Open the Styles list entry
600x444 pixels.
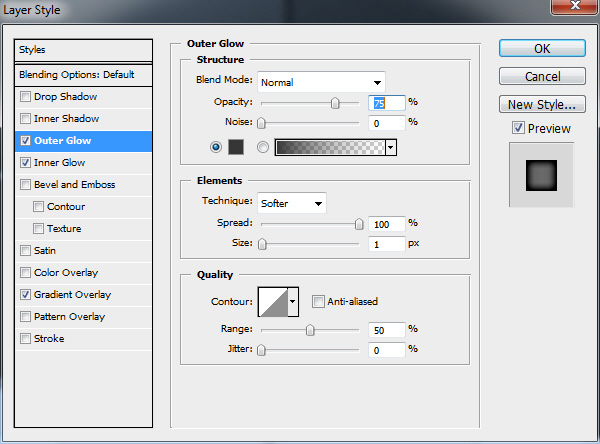83,50
